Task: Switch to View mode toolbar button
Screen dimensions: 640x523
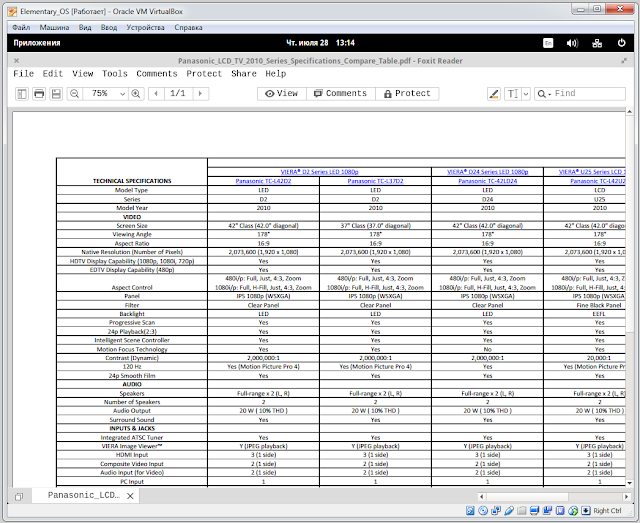Action: 282,93
